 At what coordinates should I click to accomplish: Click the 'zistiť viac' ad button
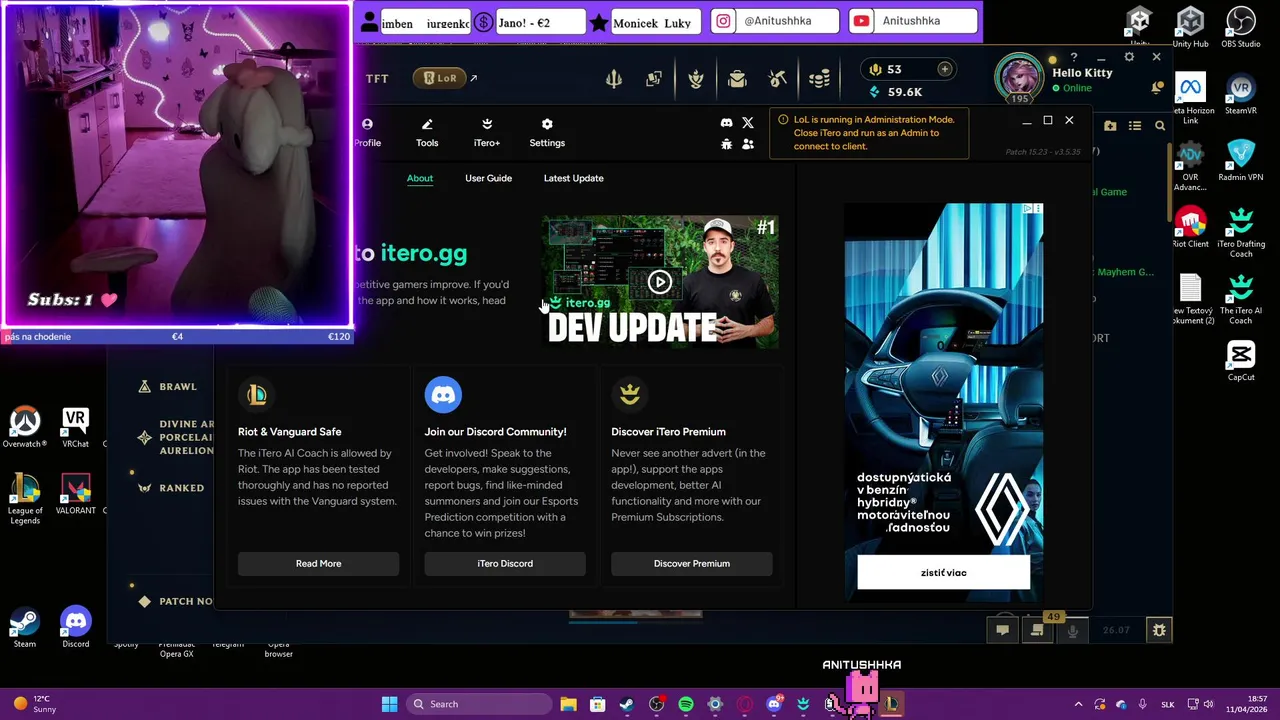(x=943, y=573)
